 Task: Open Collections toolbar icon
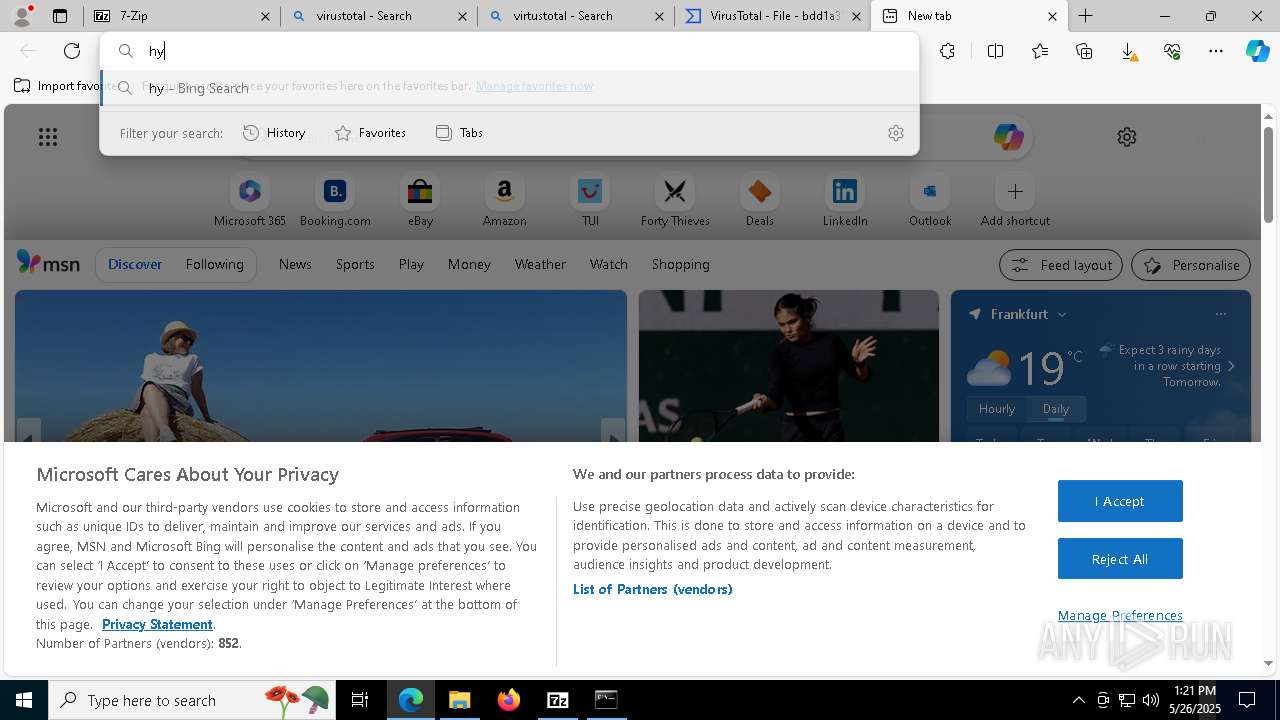[1084, 51]
